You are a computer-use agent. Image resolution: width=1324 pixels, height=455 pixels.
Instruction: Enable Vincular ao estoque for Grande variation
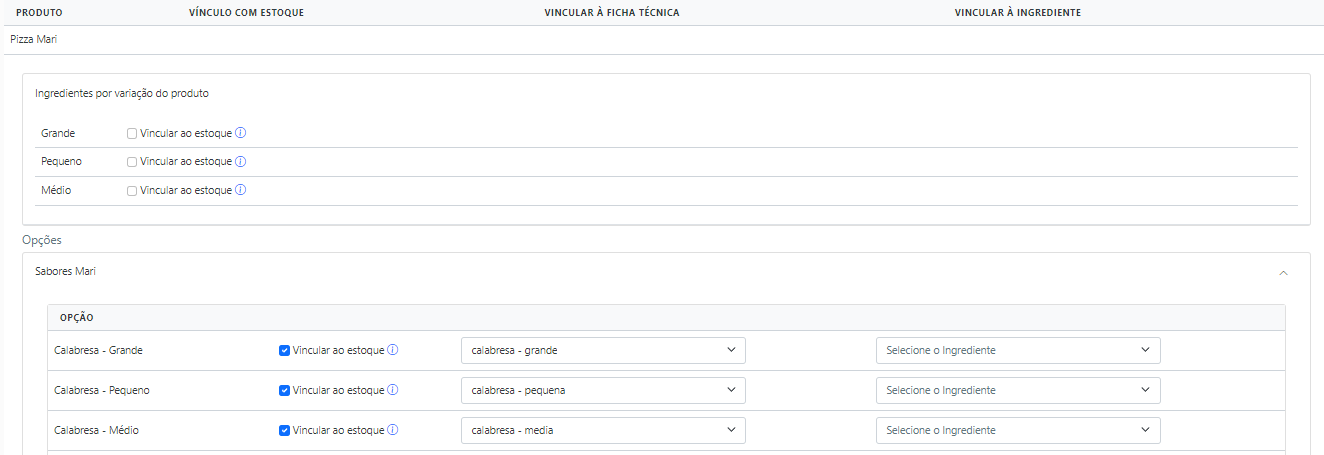(x=132, y=133)
